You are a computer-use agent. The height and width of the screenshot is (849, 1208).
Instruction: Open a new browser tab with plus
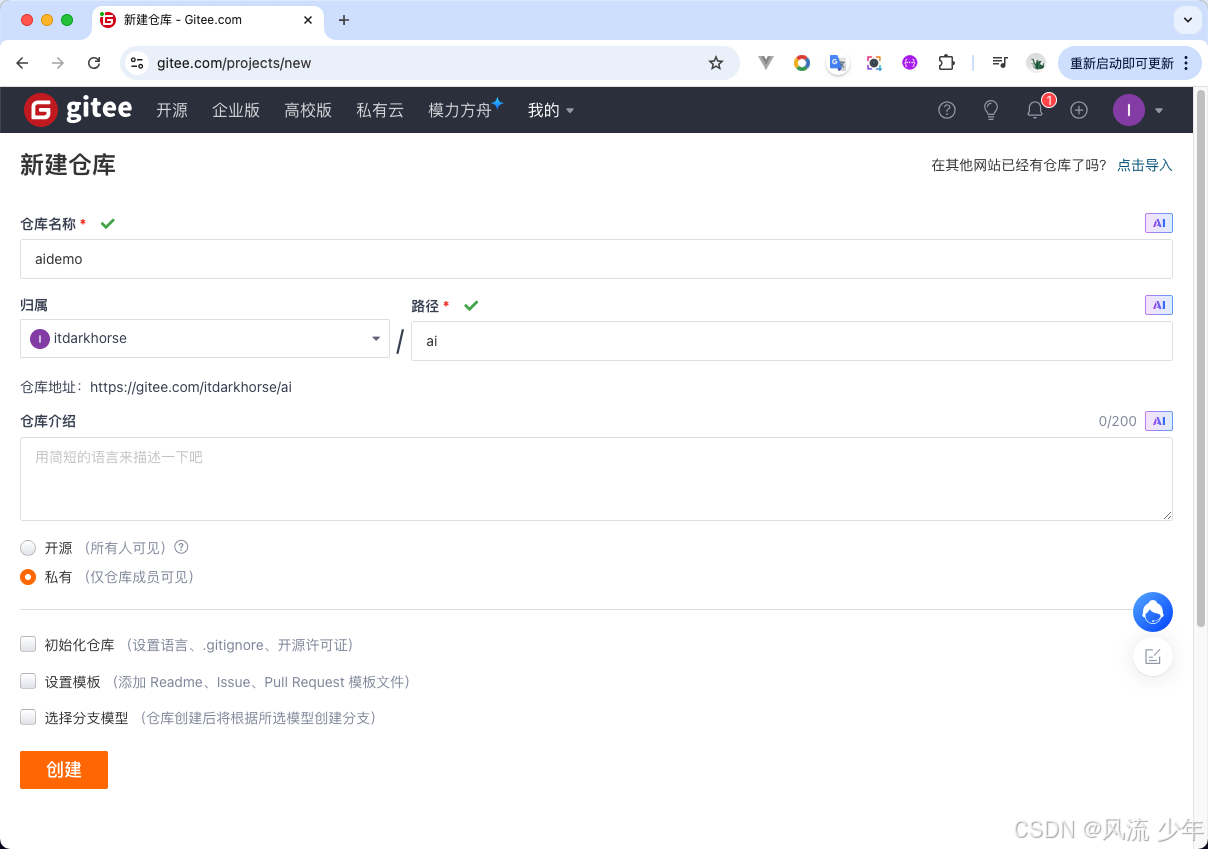point(344,20)
